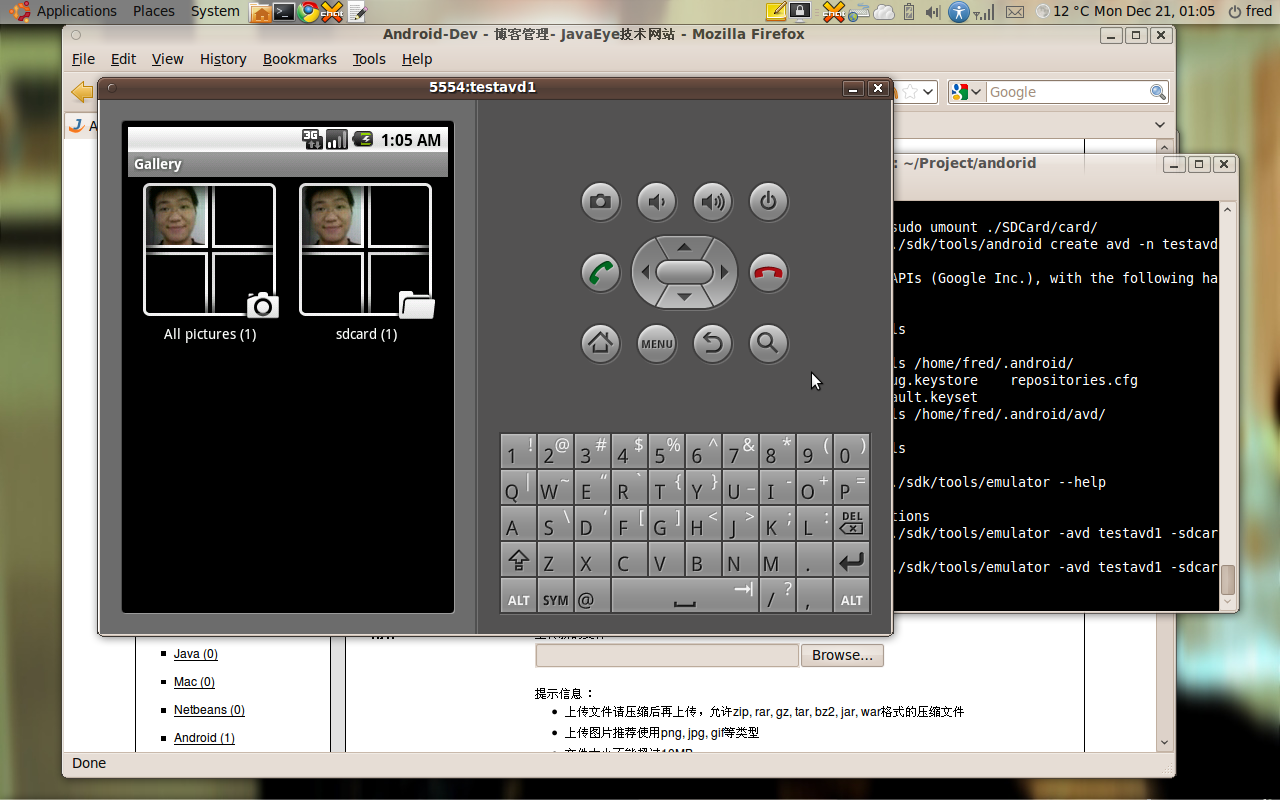Click the DEL key on emulator keyboard
Viewport: 1280px width, 800px height.
click(851, 524)
